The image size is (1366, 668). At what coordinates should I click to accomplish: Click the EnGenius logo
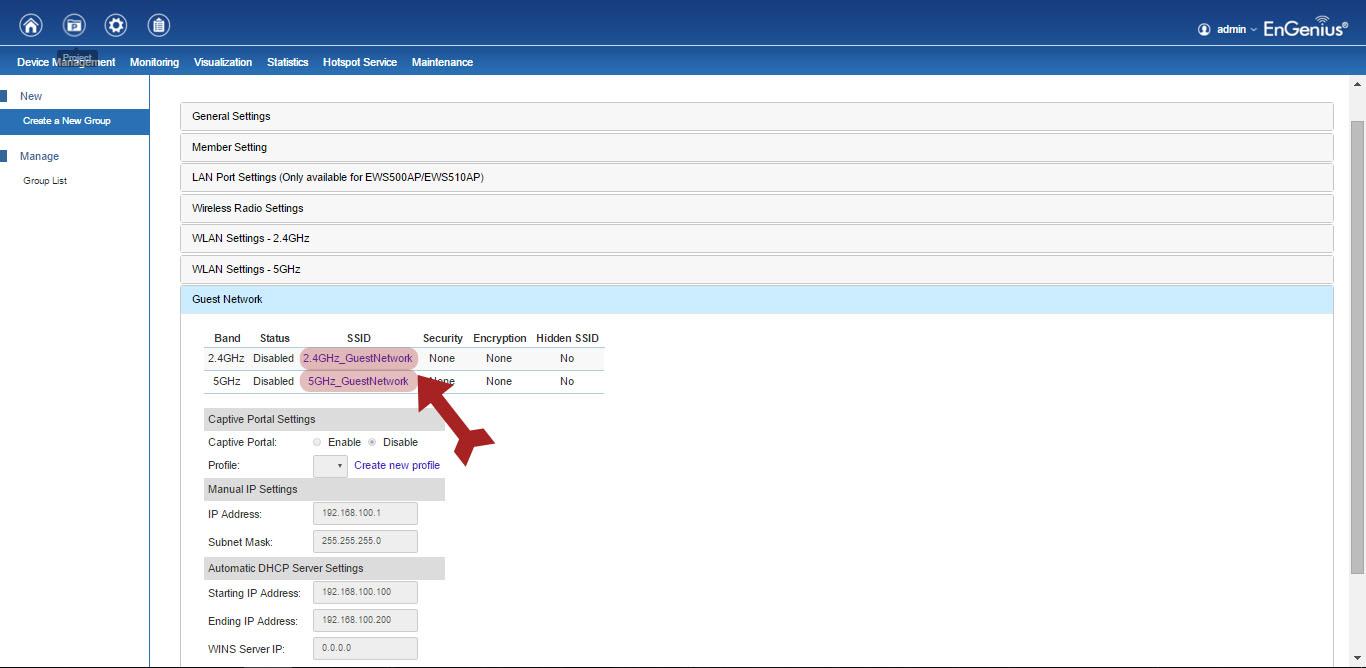(x=1305, y=28)
